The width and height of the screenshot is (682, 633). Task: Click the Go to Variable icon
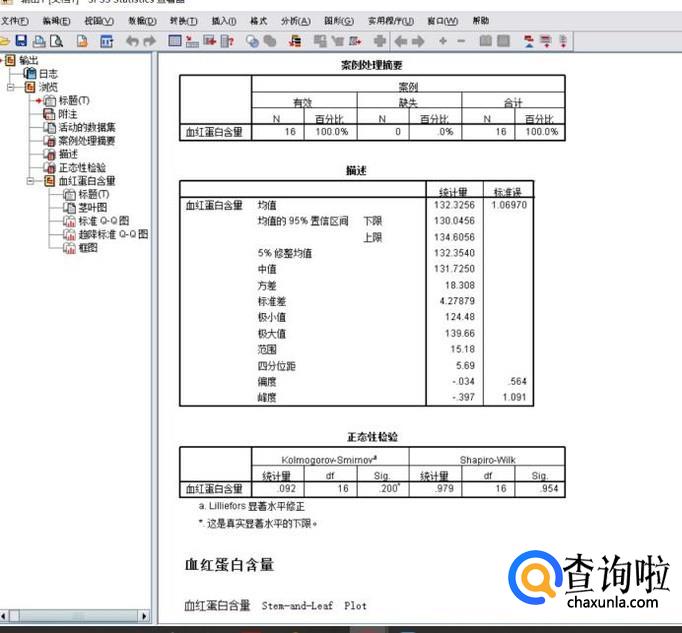click(x=210, y=41)
